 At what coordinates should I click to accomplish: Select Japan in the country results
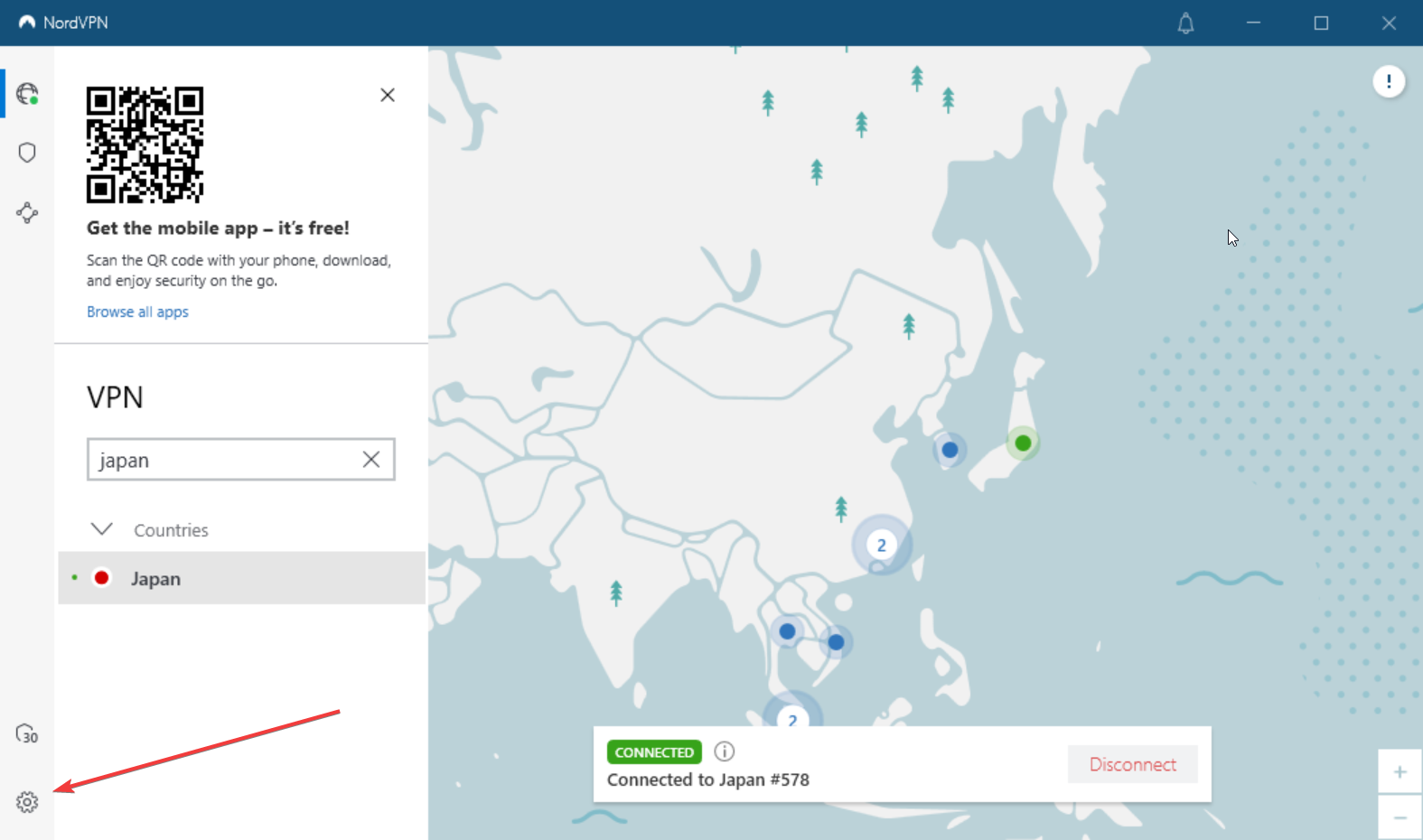[x=242, y=578]
